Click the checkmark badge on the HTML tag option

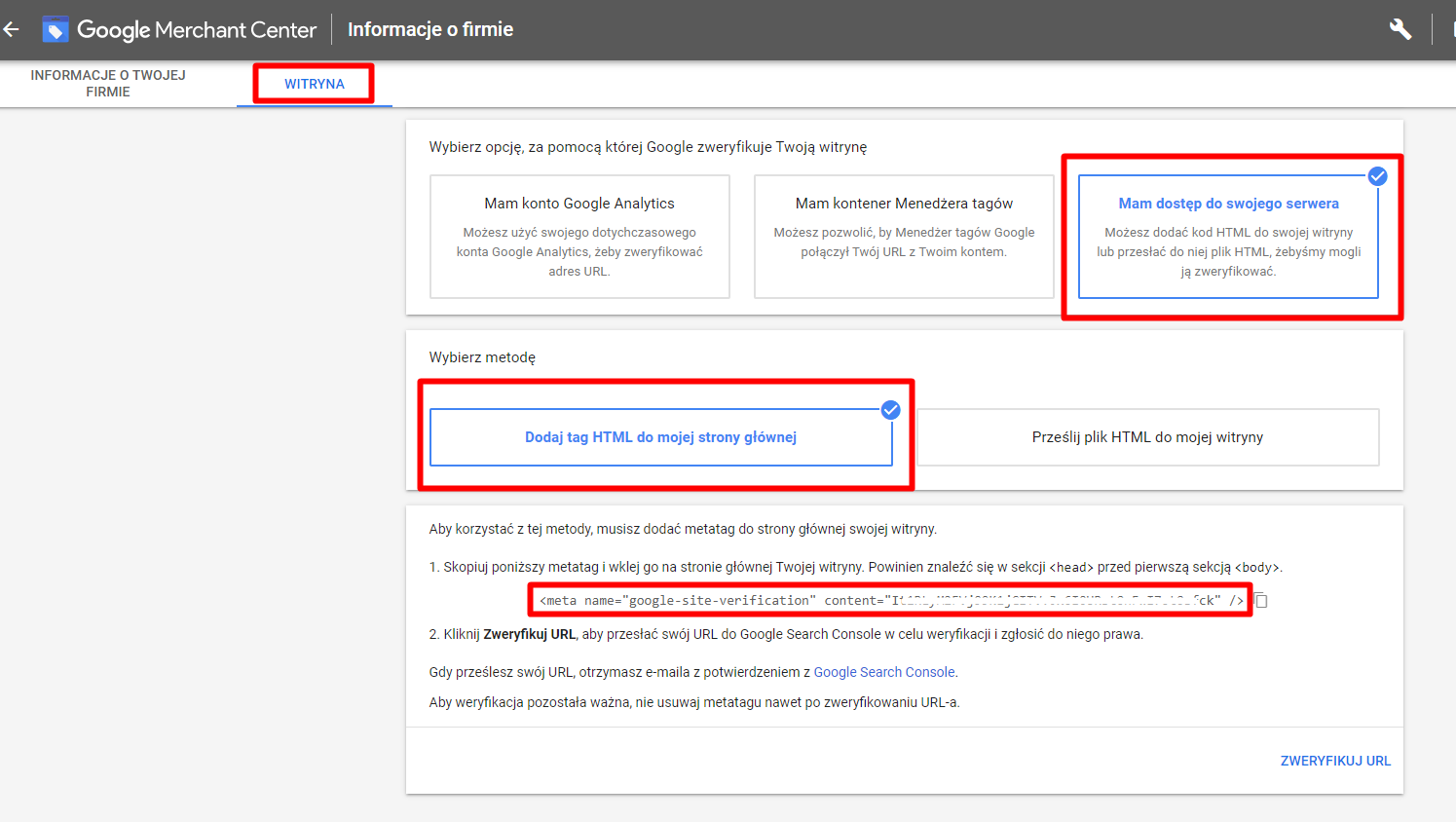[x=890, y=410]
